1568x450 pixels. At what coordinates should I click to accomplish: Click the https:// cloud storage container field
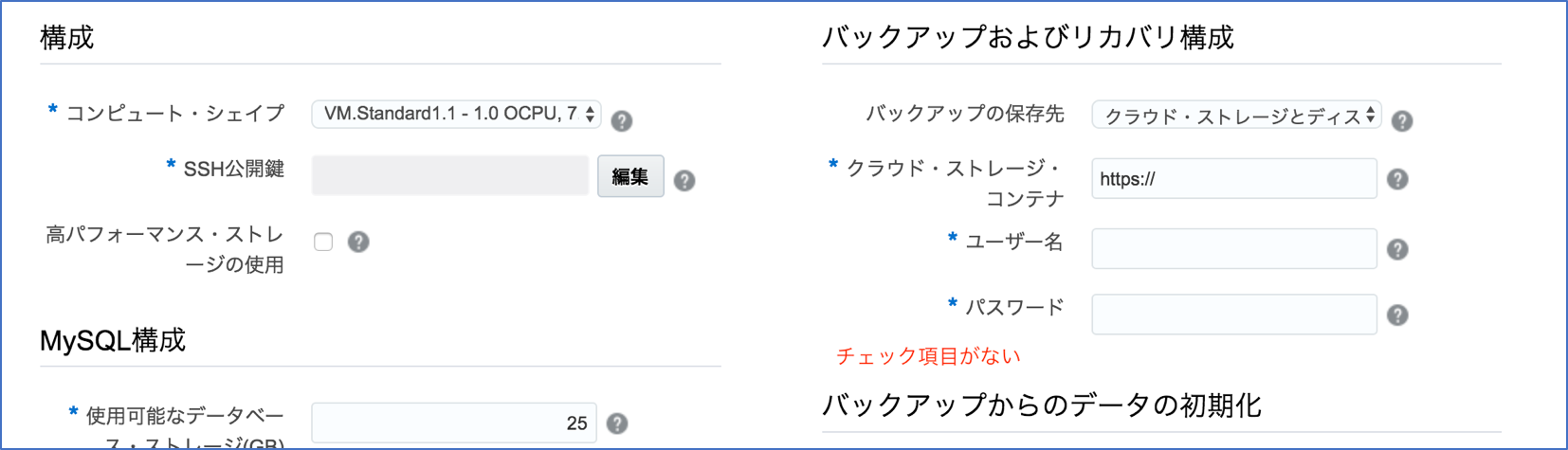pos(1234,178)
